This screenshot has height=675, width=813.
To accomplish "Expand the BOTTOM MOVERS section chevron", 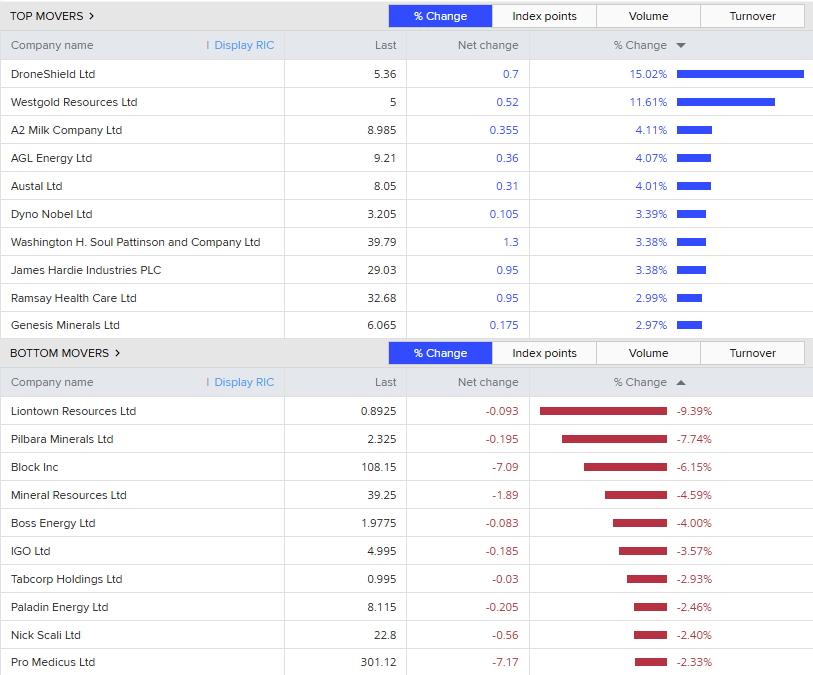I will coord(117,353).
